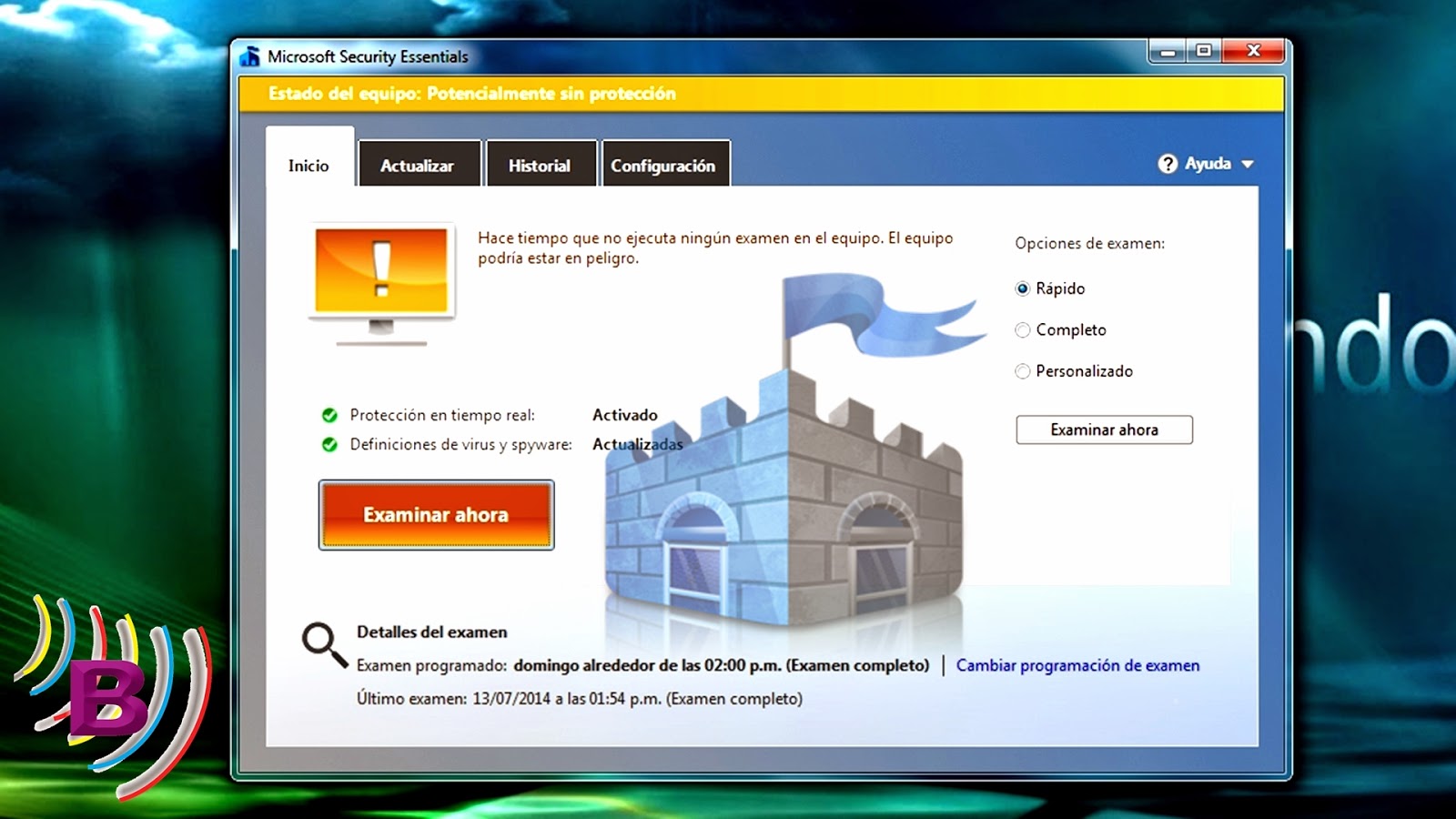
Task: Open the Actualizar tab
Action: click(419, 165)
